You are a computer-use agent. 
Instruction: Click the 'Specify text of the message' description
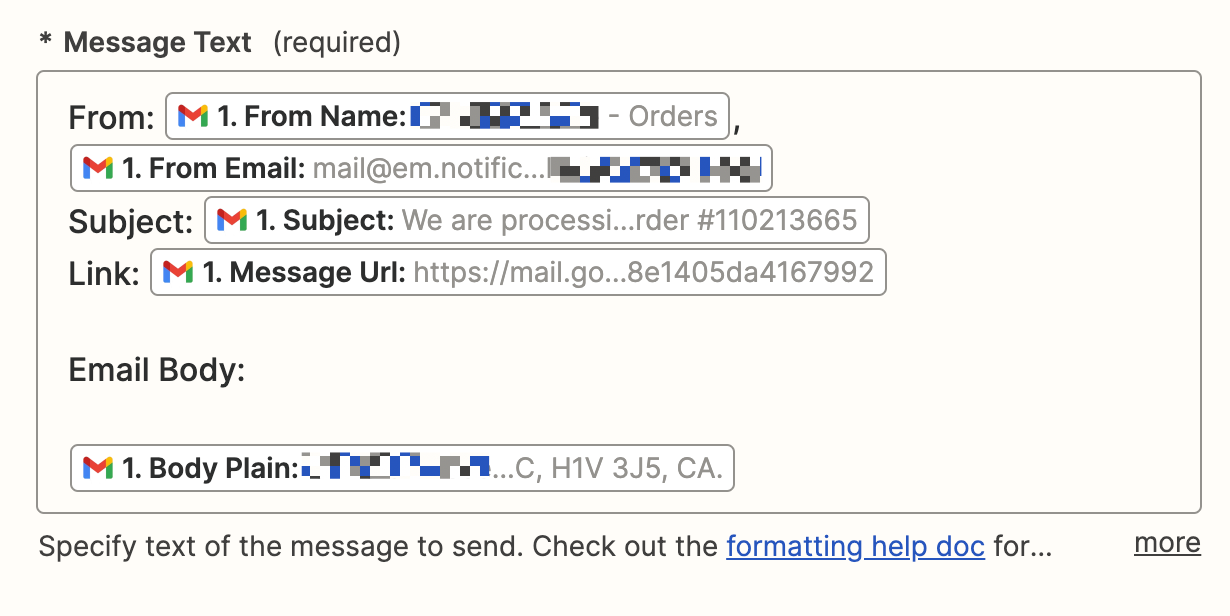[378, 547]
